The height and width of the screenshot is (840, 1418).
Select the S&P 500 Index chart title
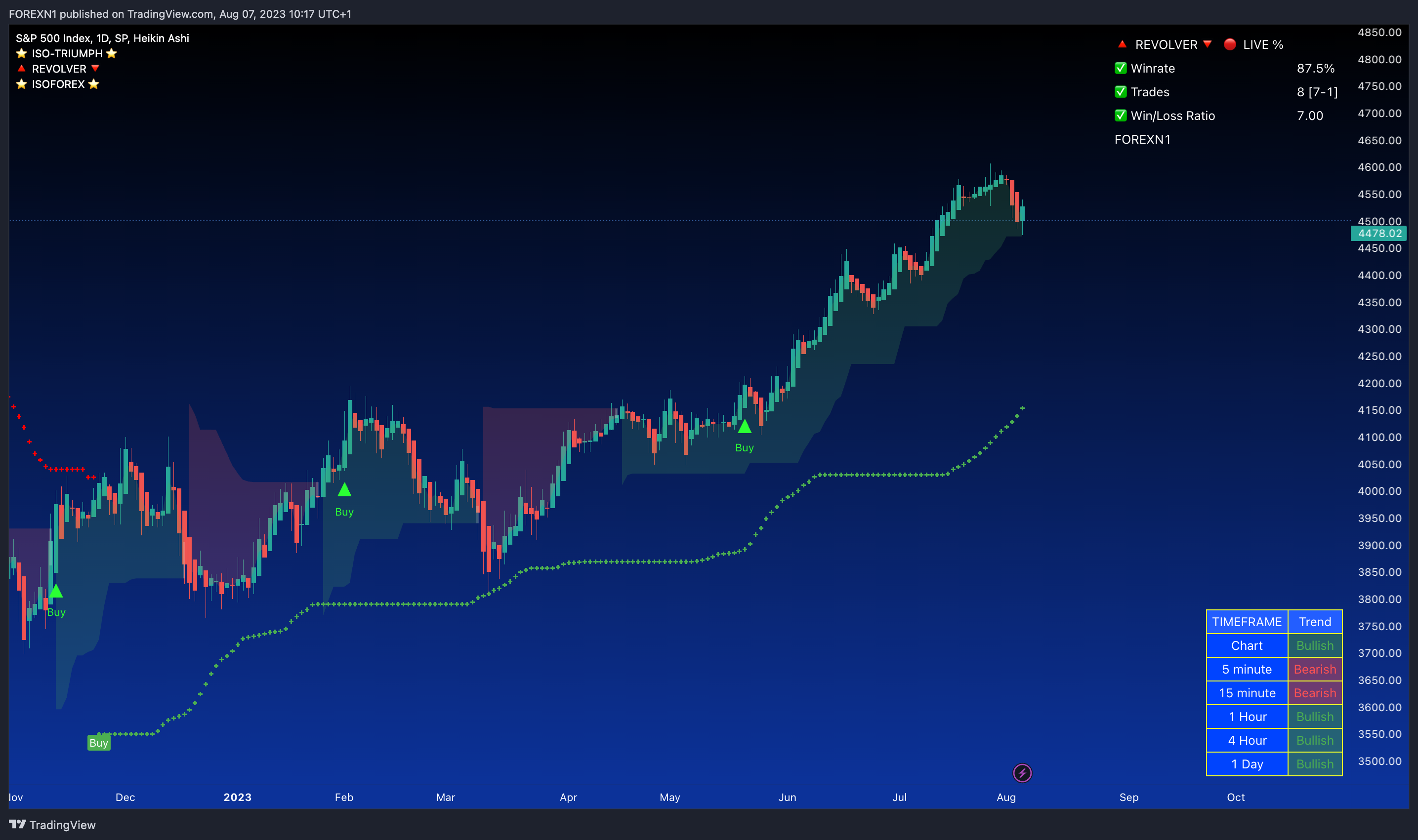(x=102, y=38)
